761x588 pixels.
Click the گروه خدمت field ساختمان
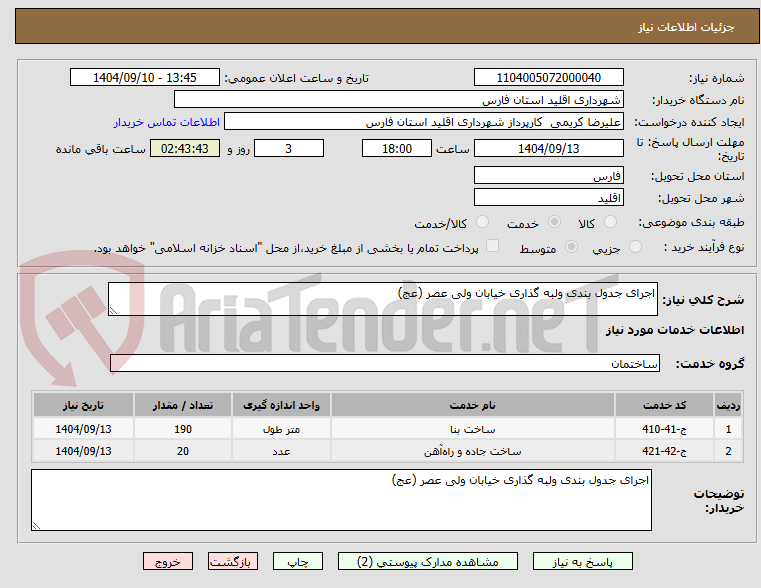point(384,363)
